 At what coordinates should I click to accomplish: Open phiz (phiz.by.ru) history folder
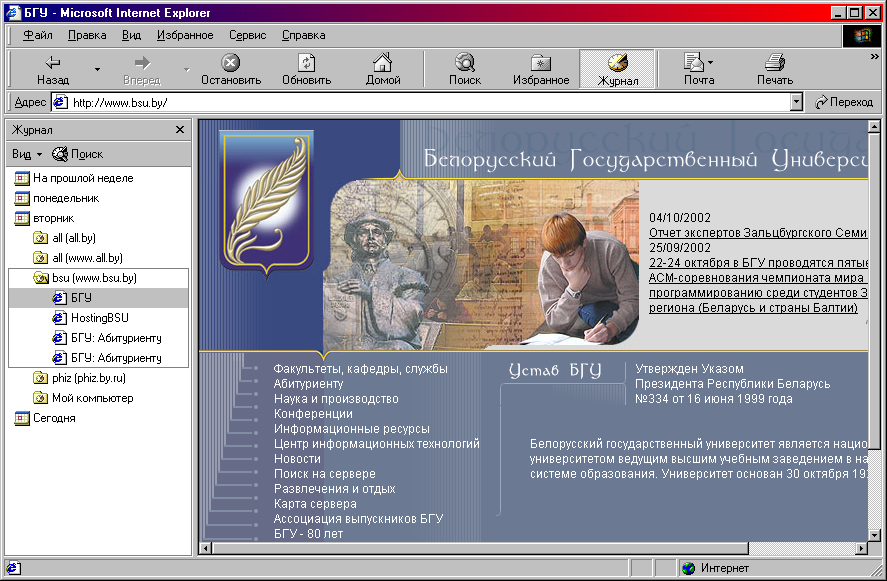(x=79, y=378)
